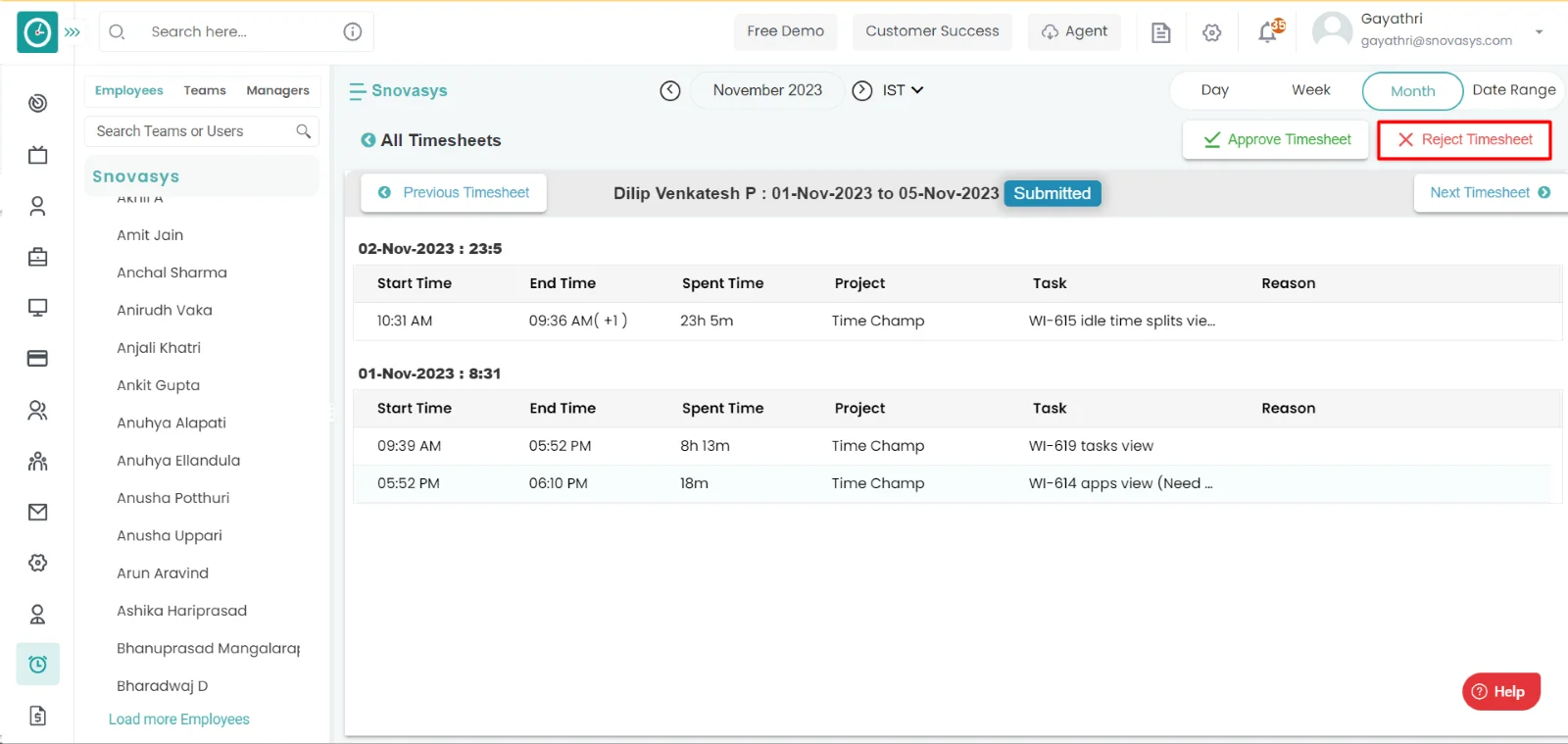This screenshot has height=744, width=1568.
Task: Click Gayathri's profile avatar
Action: point(1332,31)
